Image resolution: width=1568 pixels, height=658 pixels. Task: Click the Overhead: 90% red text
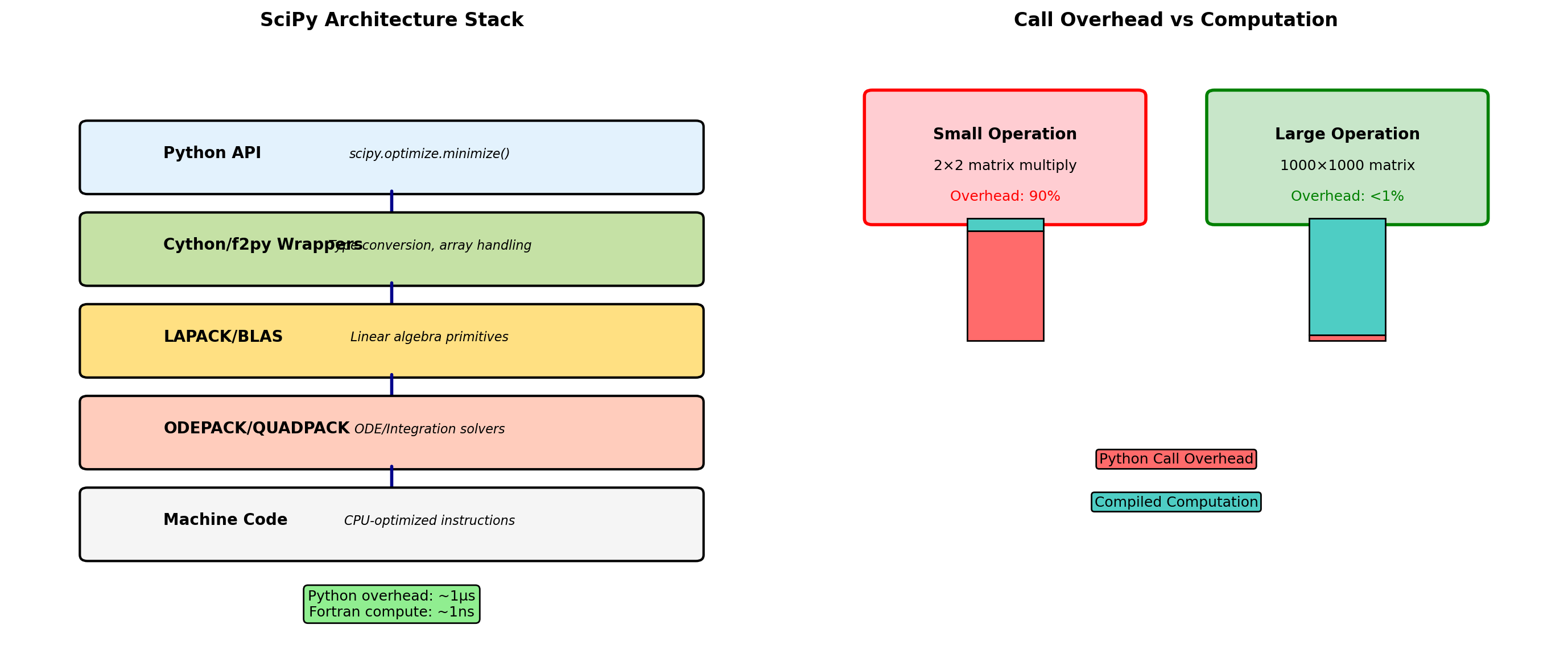[x=1005, y=196]
